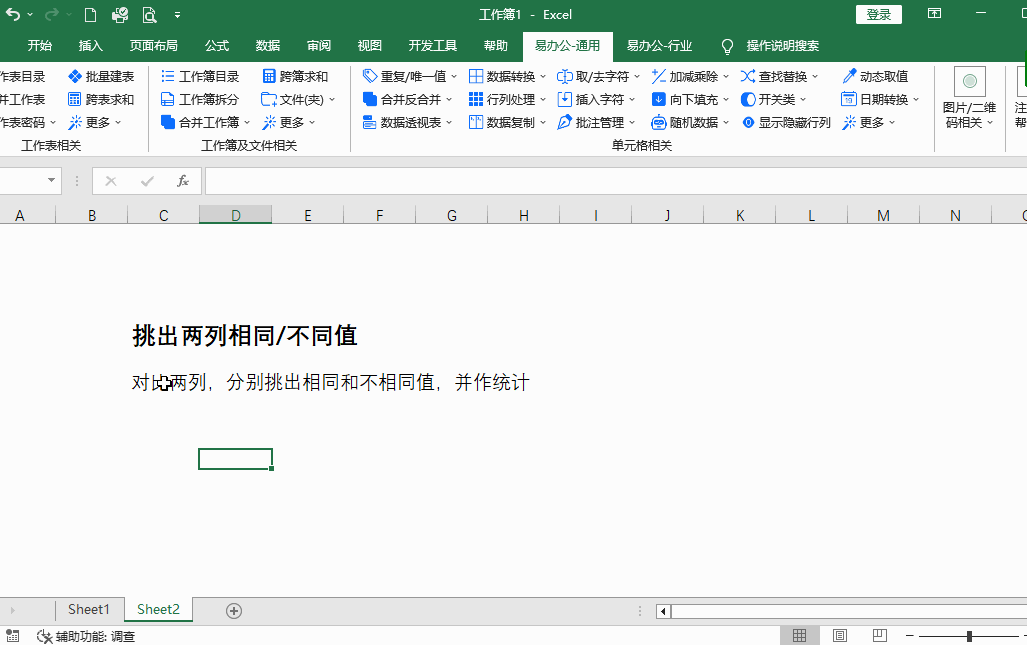Open 更多 menu in 工作表相关 group
Screen dimensions: 1027x645
95,122
